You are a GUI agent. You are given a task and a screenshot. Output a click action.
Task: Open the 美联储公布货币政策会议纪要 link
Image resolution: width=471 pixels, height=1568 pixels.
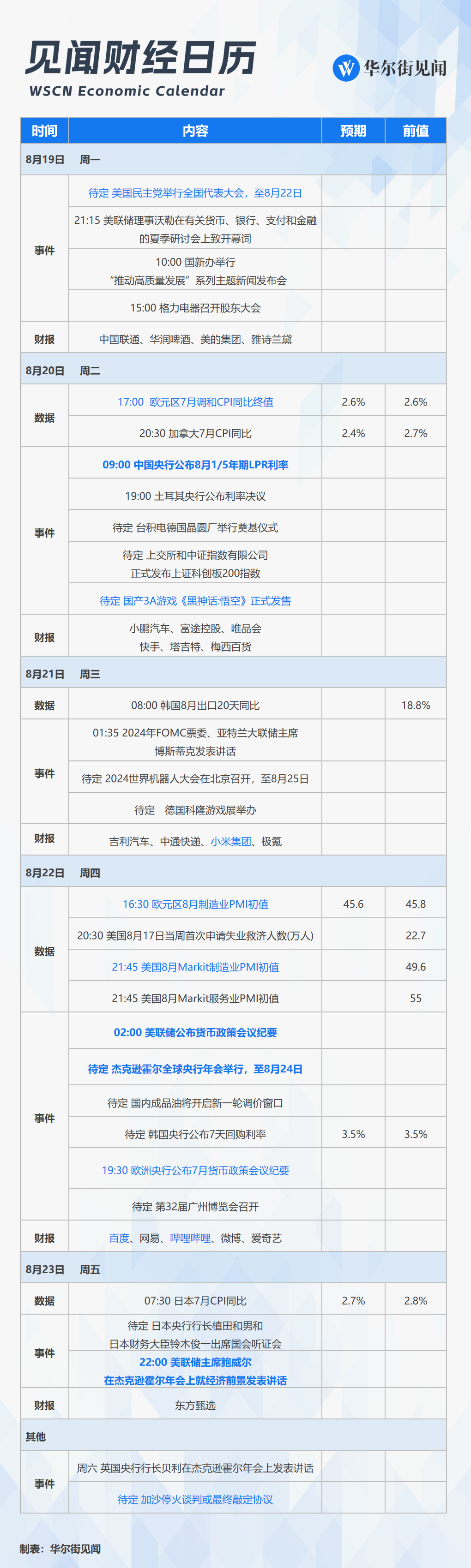point(195,1032)
